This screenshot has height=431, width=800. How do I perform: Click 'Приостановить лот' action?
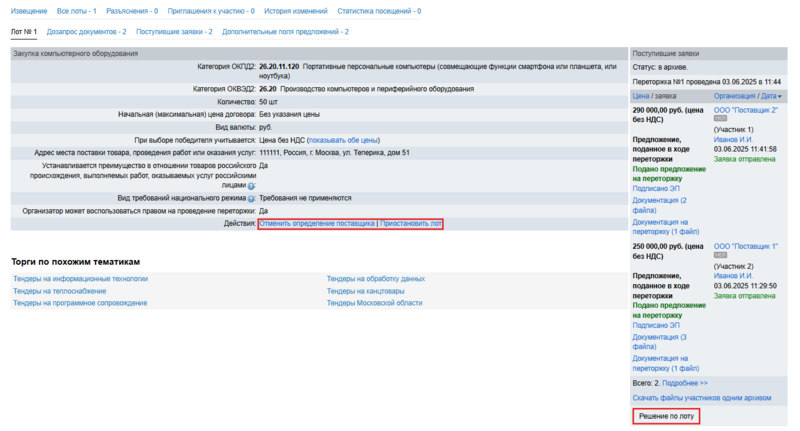coord(411,223)
